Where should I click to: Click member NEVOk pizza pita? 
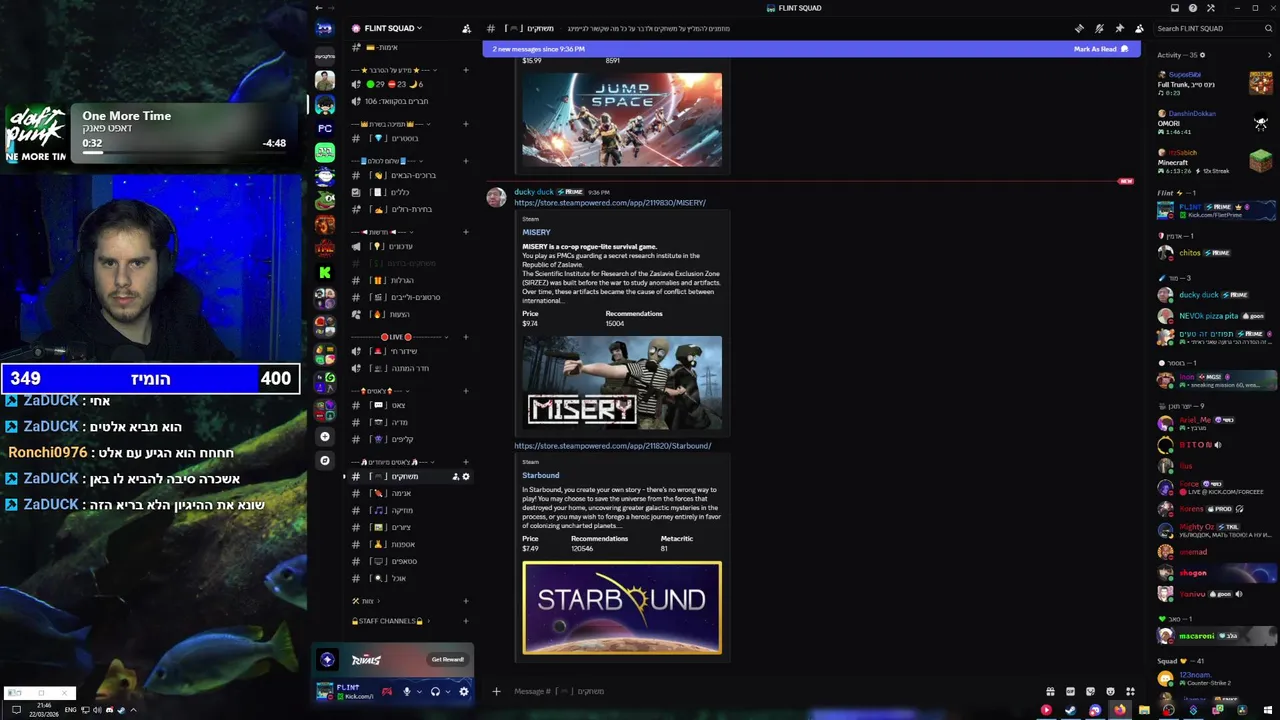point(1215,315)
